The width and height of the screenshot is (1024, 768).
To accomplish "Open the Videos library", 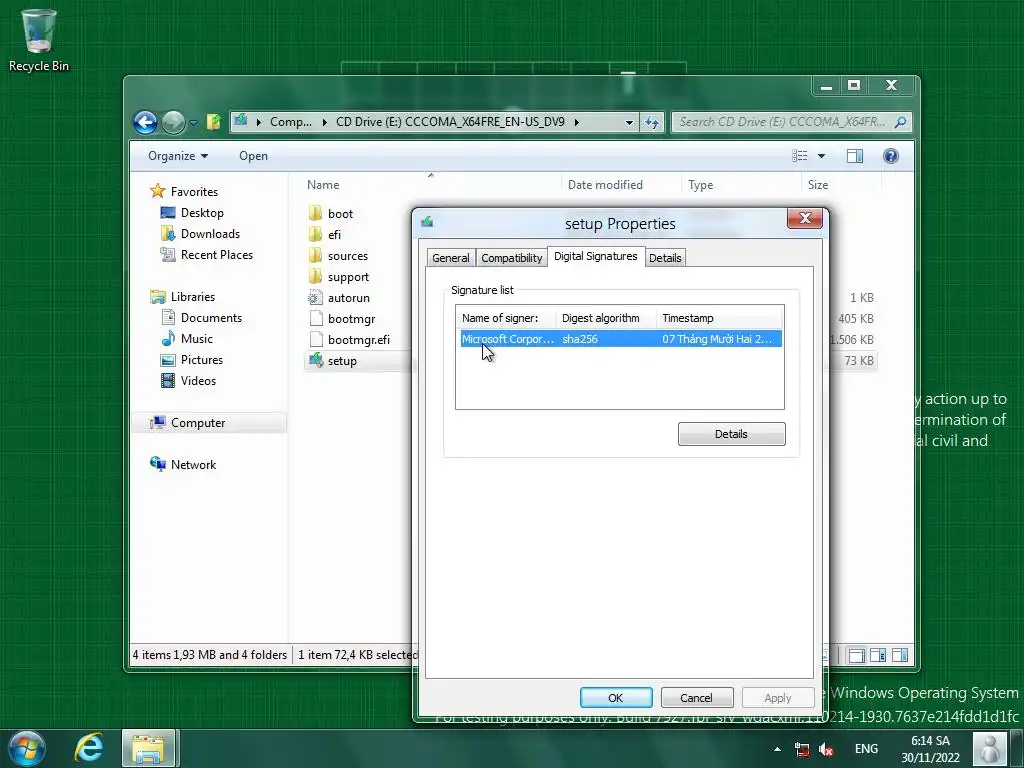I will [x=189, y=381].
